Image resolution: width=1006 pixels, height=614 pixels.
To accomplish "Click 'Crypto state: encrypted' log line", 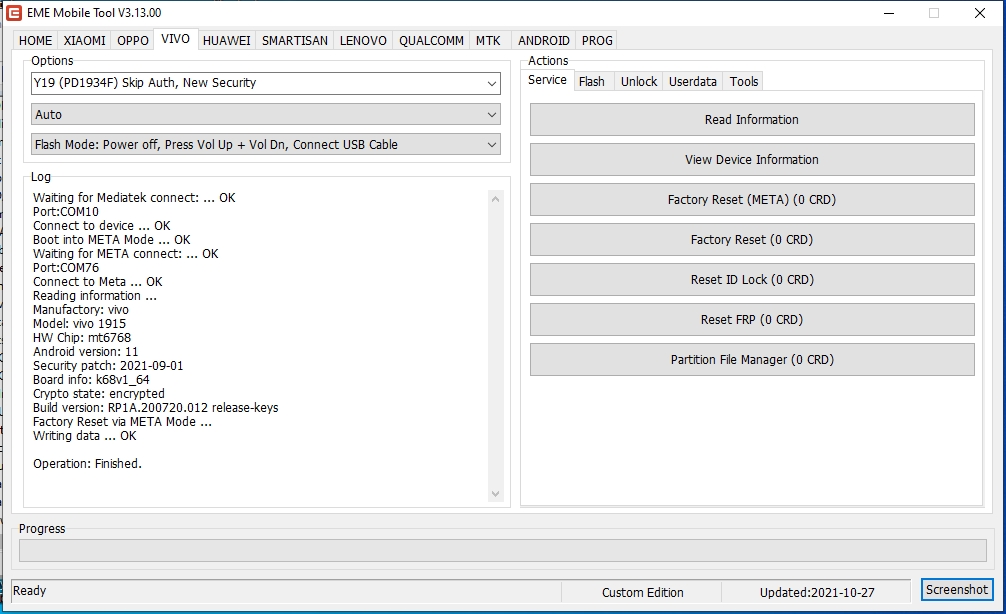I will pos(99,393).
